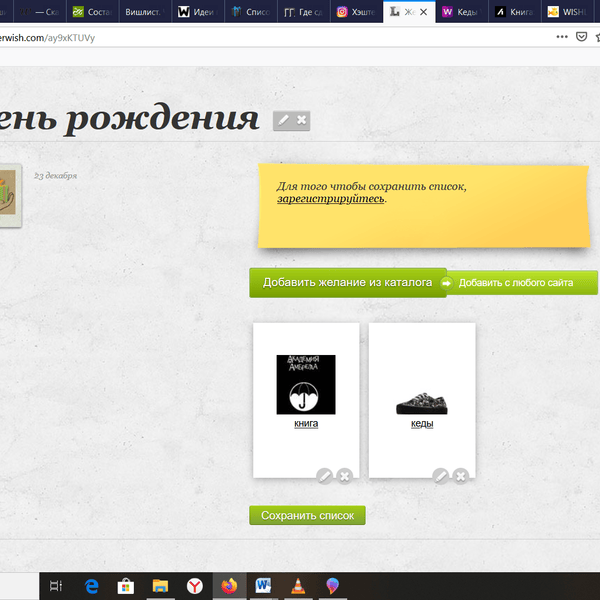This screenshot has width=600, height=600.
Task: Follow the зарегистрируйтесь link in yellow note
Action: click(x=330, y=199)
